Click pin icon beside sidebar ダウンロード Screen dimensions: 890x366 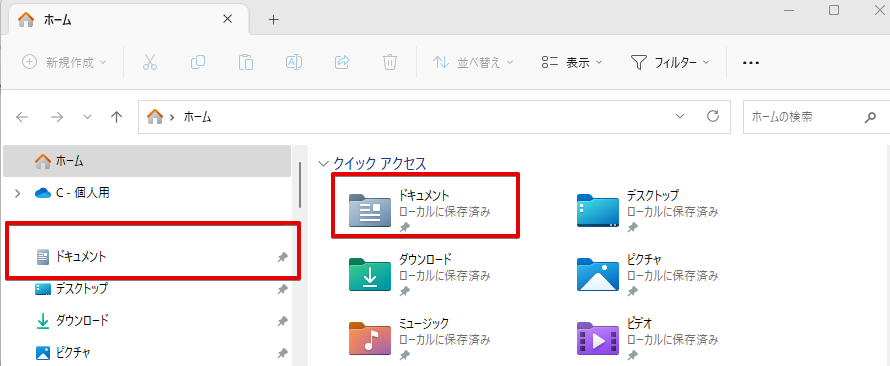[x=282, y=321]
